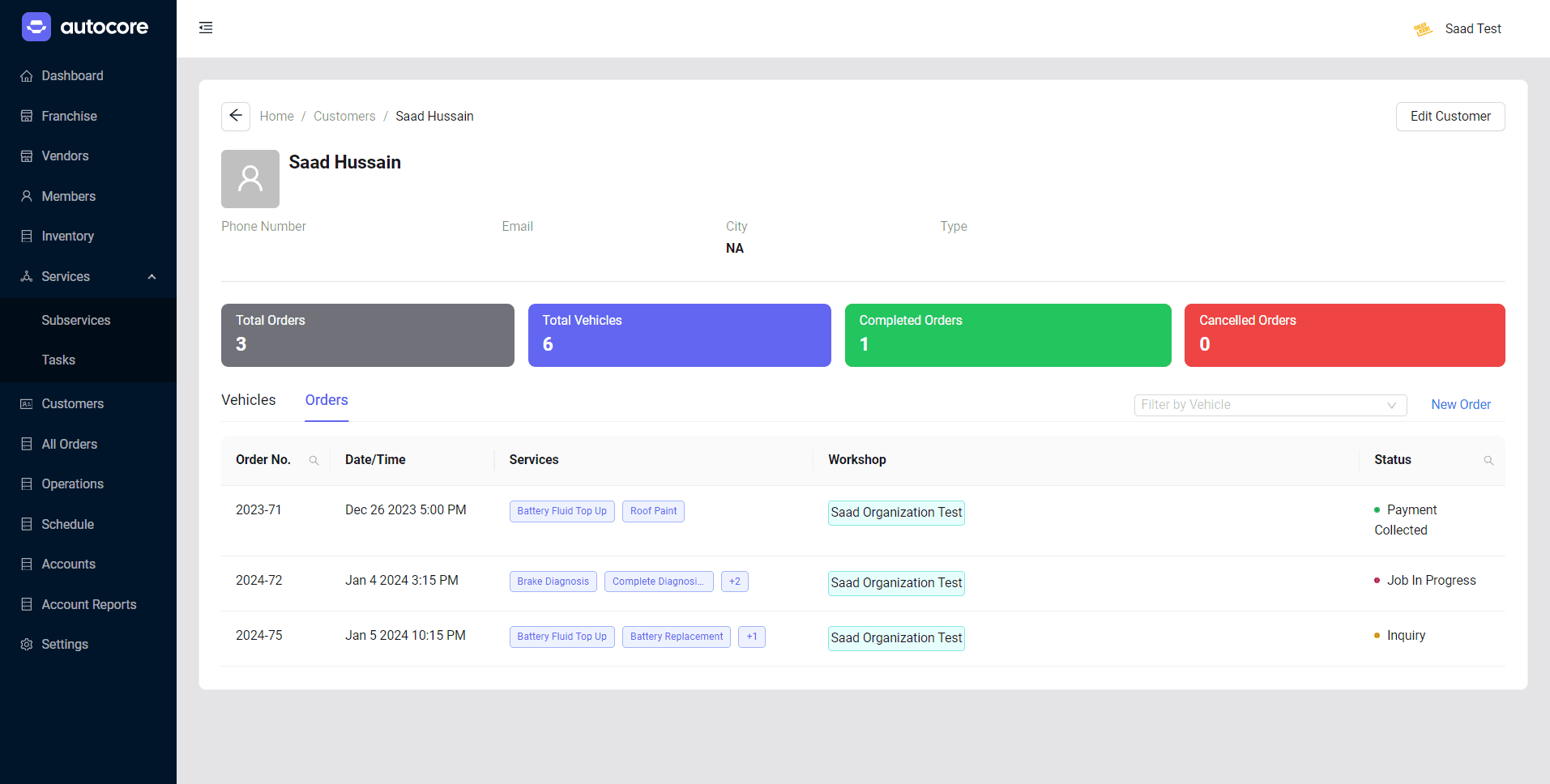Image resolution: width=1550 pixels, height=784 pixels.
Task: Click the Brake Diagnosis service tag
Action: point(553,582)
